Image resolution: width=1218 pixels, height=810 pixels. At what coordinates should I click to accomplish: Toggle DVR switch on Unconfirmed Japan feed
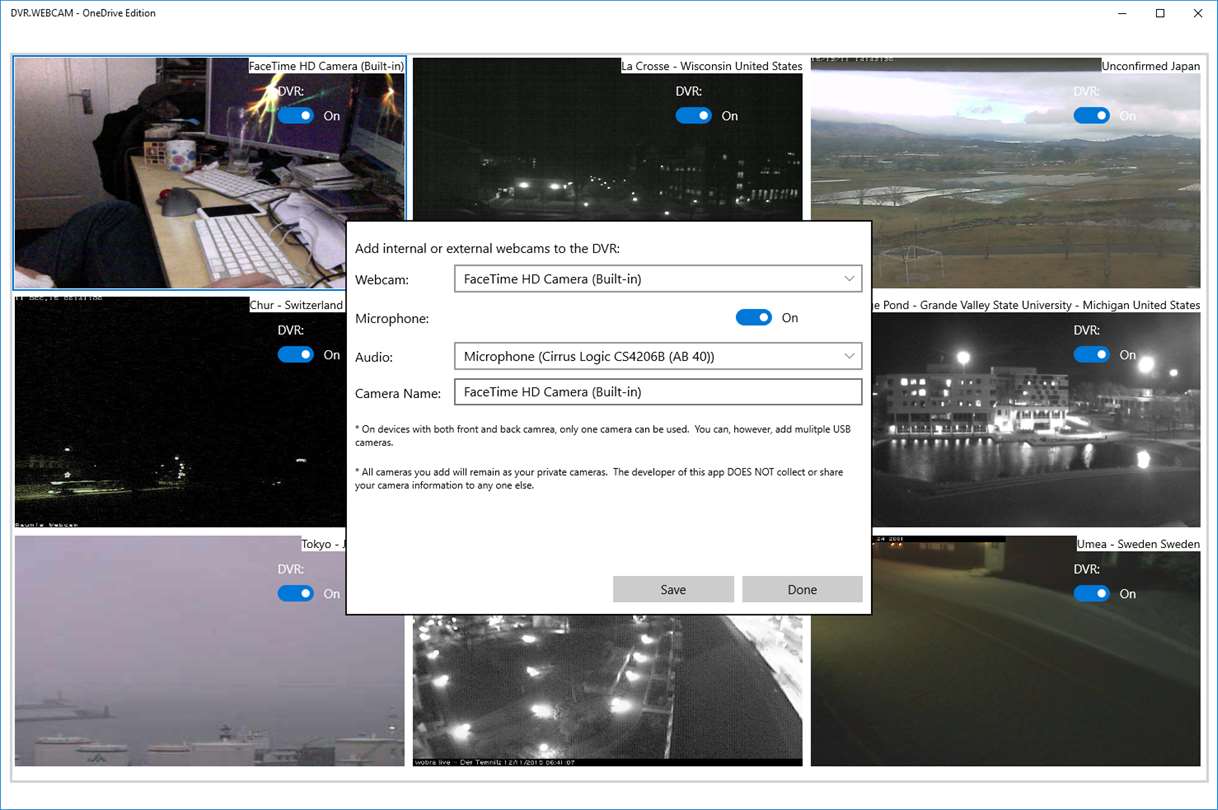click(x=1092, y=116)
